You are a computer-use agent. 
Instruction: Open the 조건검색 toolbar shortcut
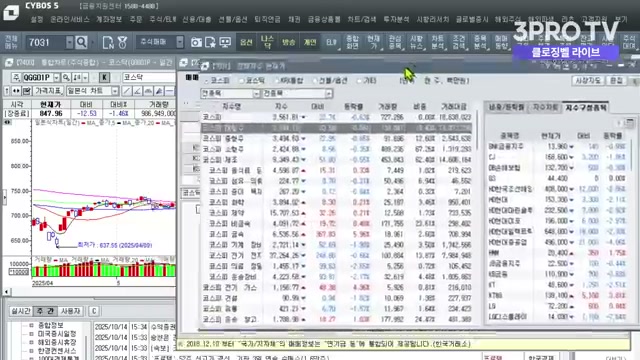pyautogui.click(x=458, y=42)
